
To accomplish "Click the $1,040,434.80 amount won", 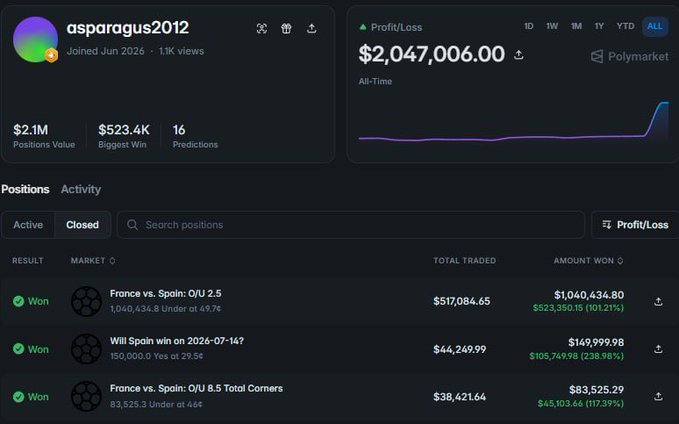I will [x=589, y=295].
